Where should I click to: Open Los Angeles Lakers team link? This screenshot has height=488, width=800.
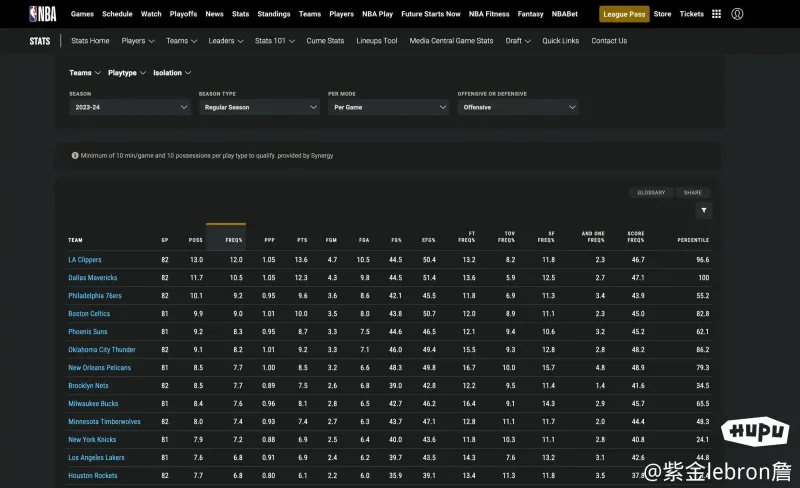pyautogui.click(x=96, y=457)
